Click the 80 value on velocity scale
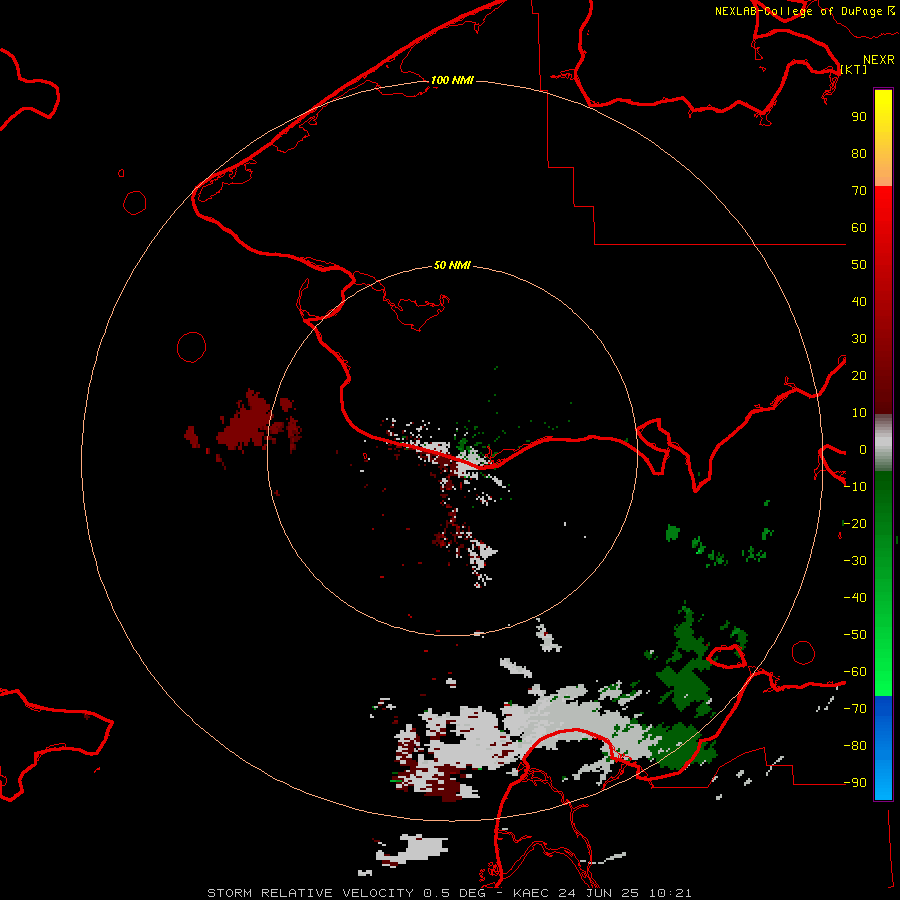 tap(859, 154)
